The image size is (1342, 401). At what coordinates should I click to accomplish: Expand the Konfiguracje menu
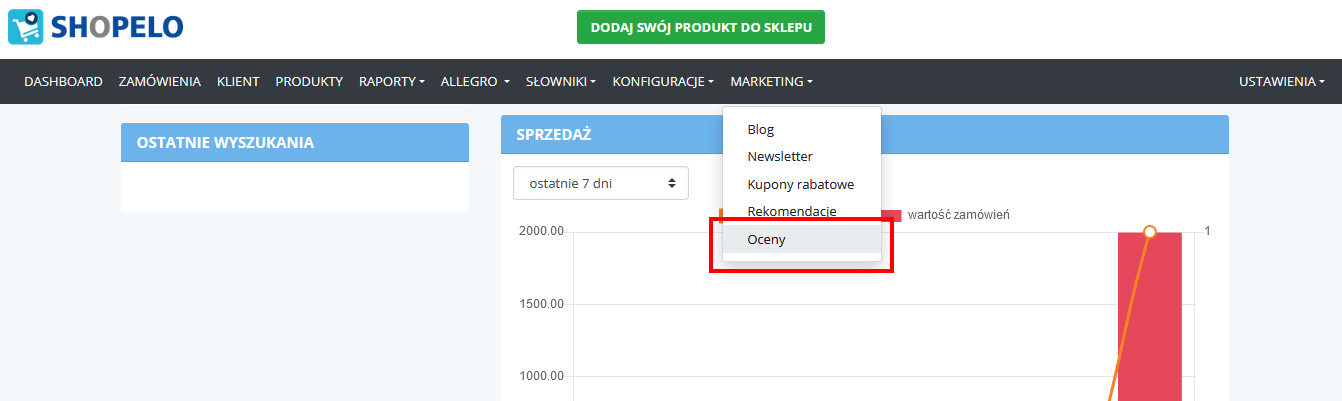(x=663, y=81)
